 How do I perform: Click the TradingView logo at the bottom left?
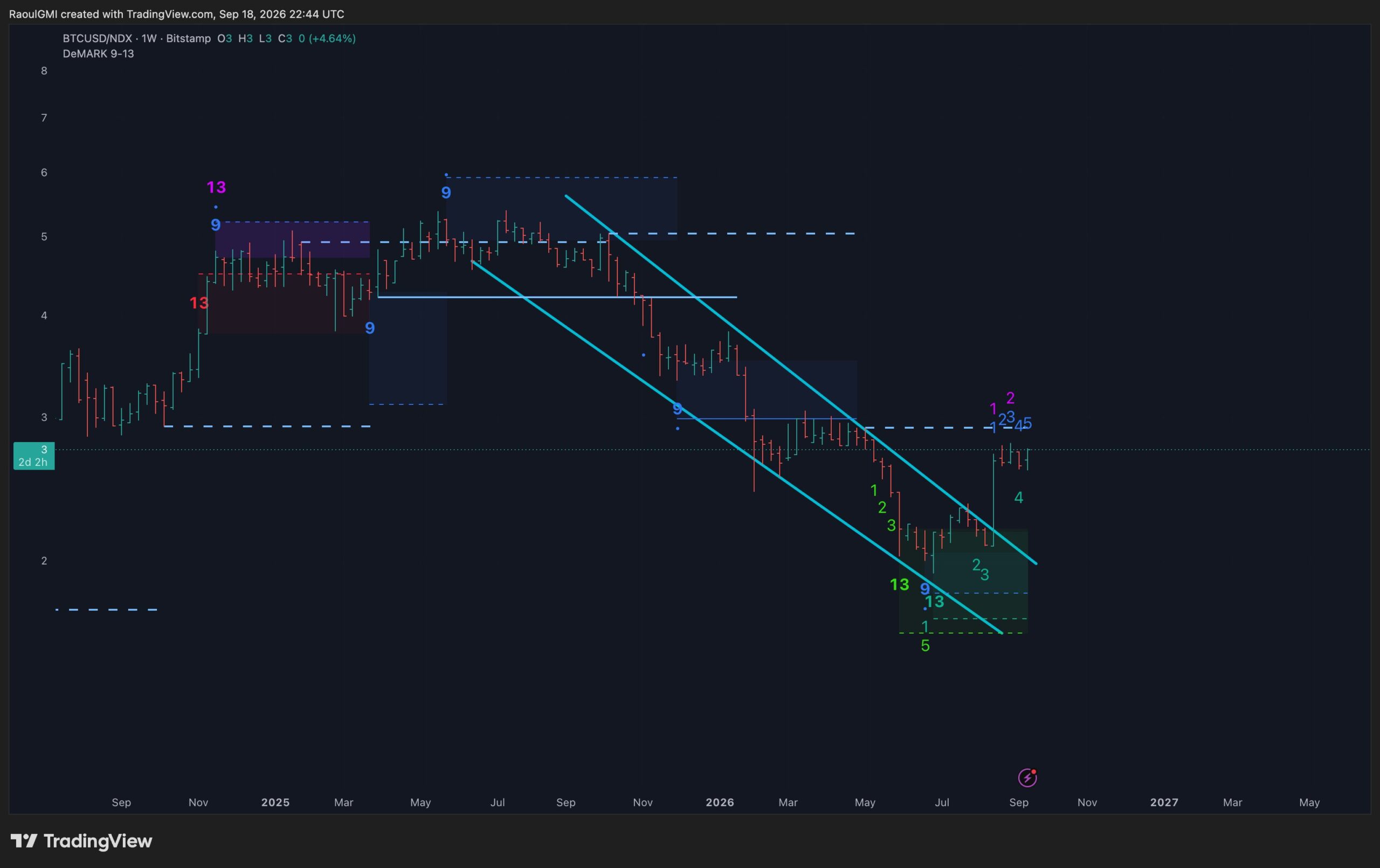click(81, 841)
